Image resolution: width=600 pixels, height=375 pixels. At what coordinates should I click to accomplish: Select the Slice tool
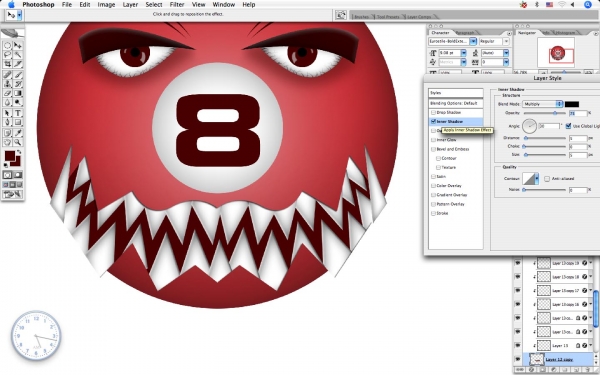pos(18,64)
